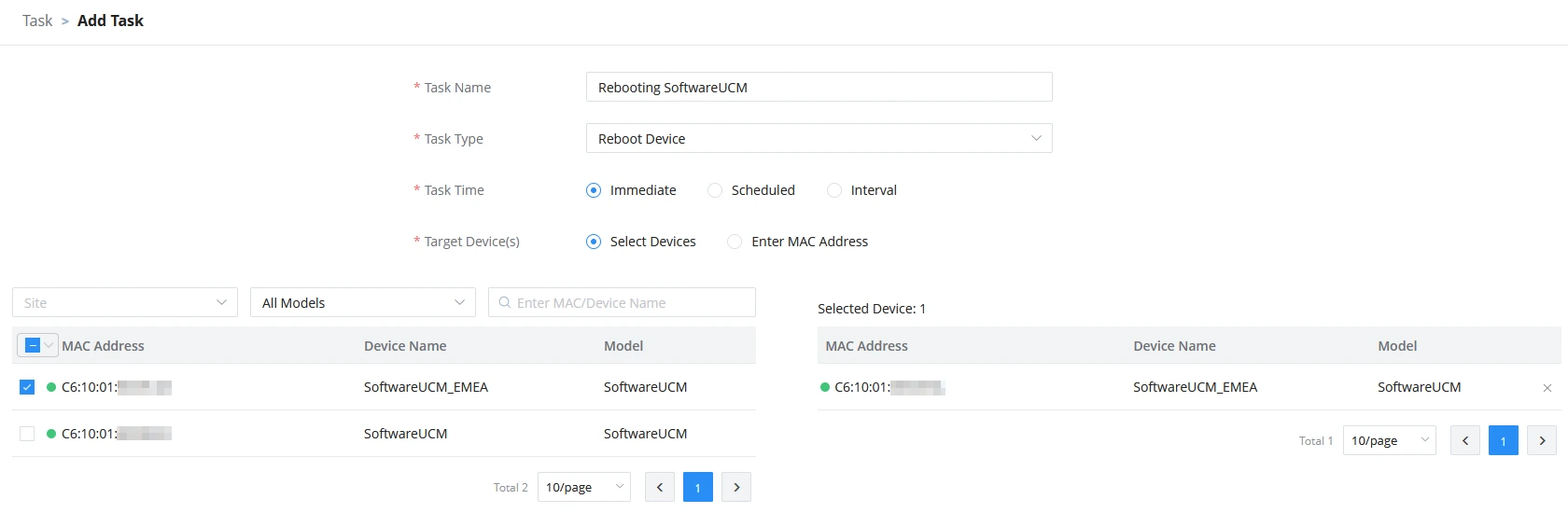Click the search magnifier icon

coord(505,303)
